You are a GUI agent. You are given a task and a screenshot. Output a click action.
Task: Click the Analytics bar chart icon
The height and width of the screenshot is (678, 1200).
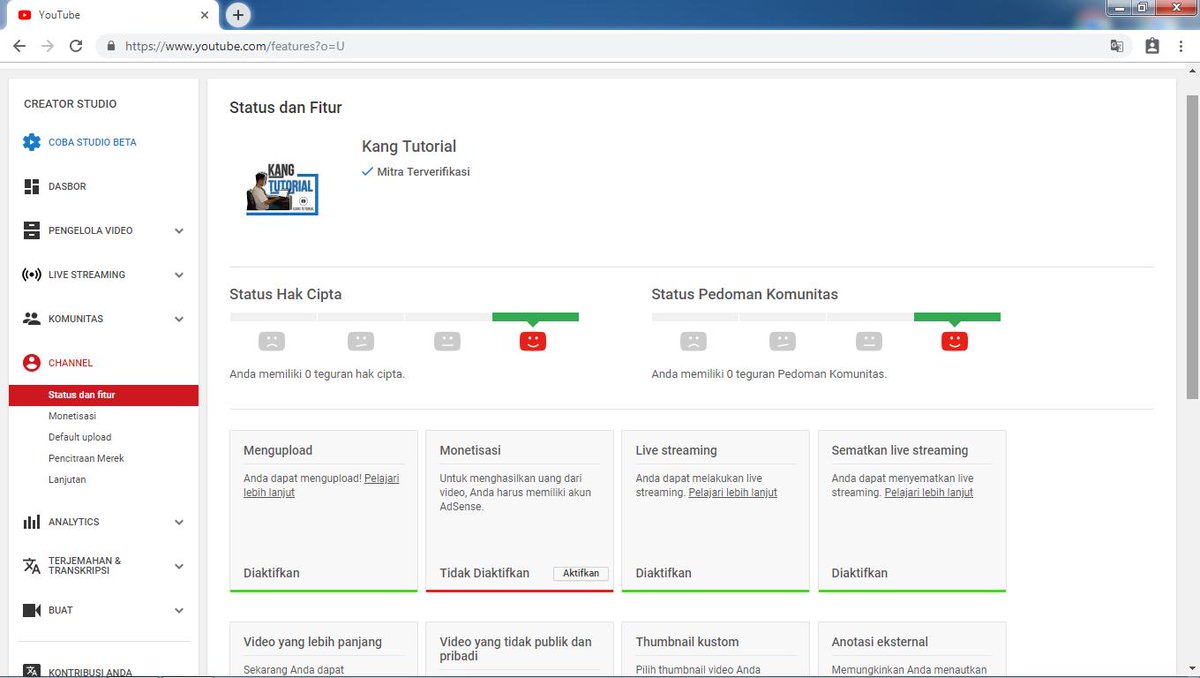click(31, 522)
